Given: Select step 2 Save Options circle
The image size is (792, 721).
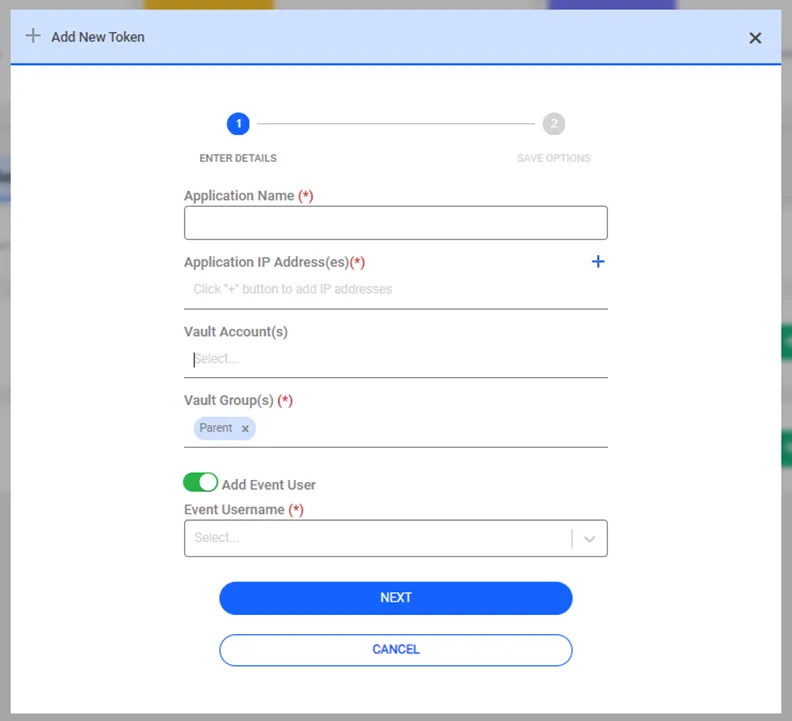Looking at the screenshot, I should tap(554, 124).
